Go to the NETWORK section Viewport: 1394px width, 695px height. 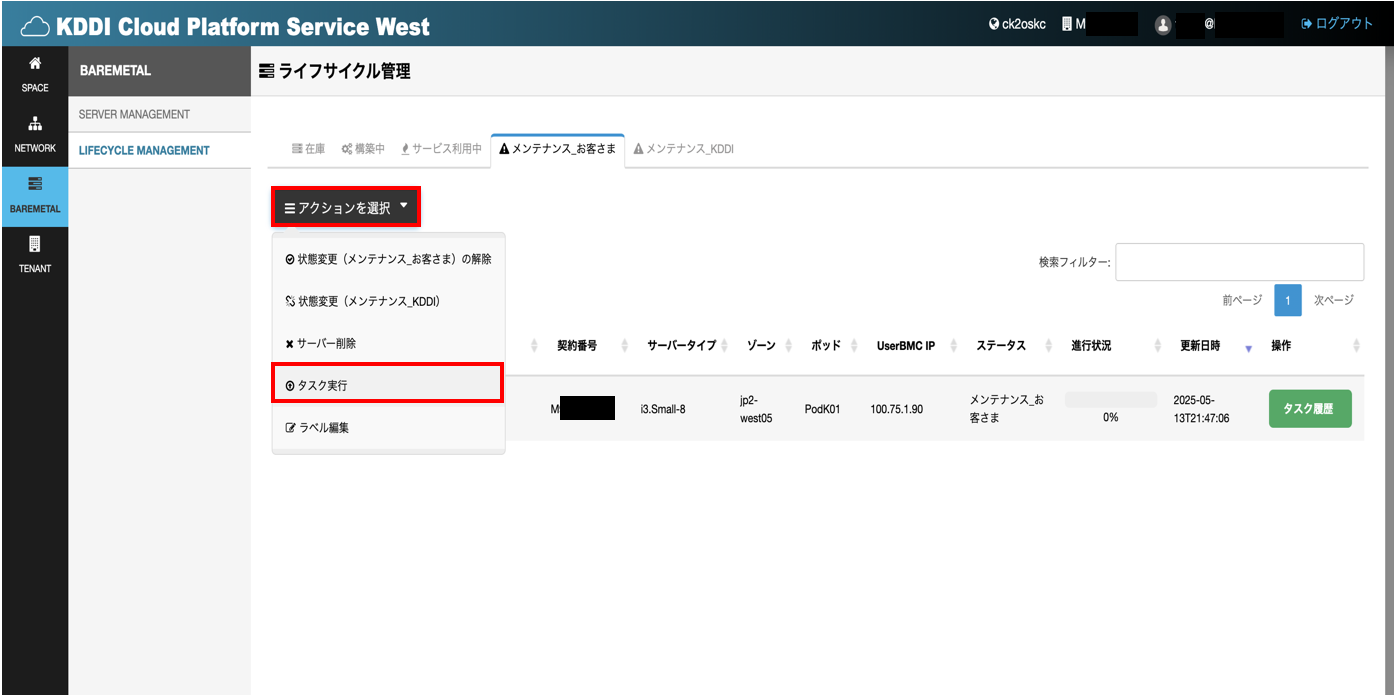point(35,135)
